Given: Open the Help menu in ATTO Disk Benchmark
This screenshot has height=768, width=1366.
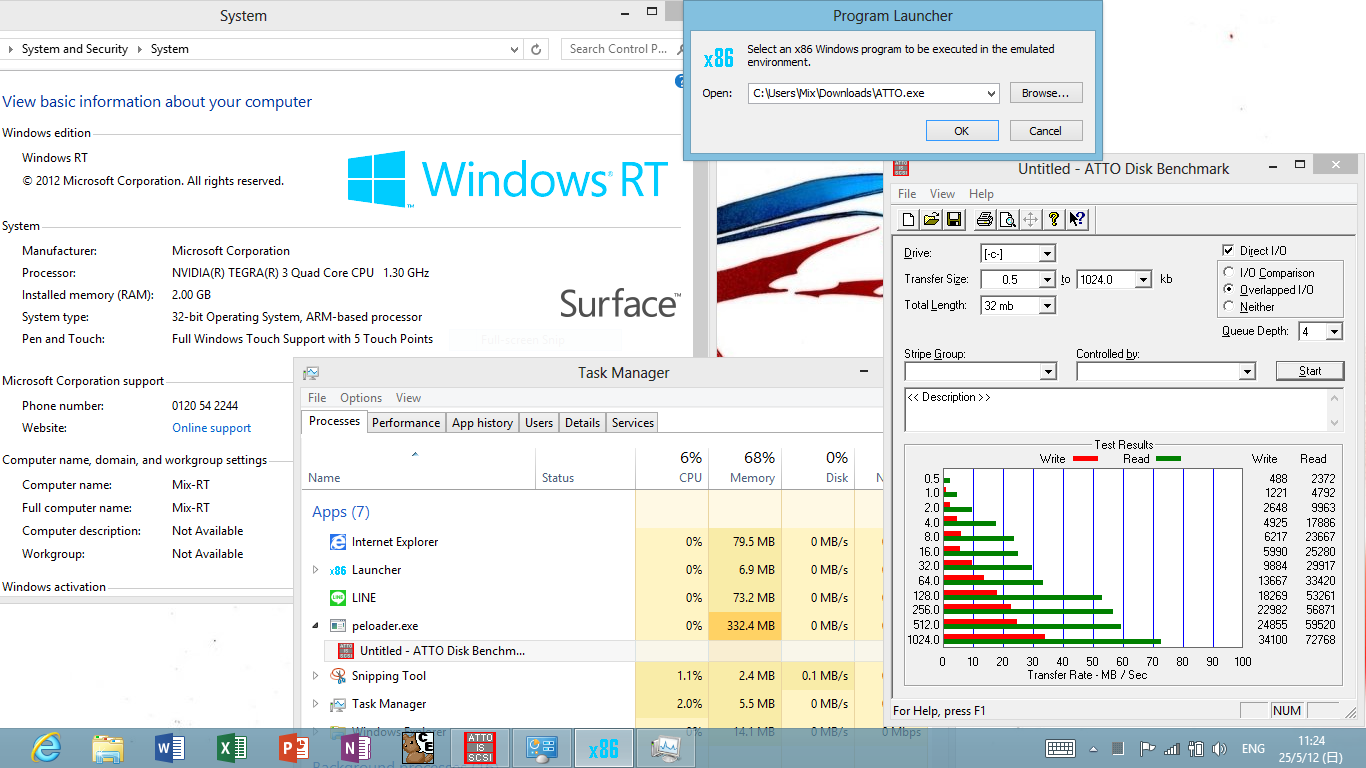Looking at the screenshot, I should click(981, 194).
